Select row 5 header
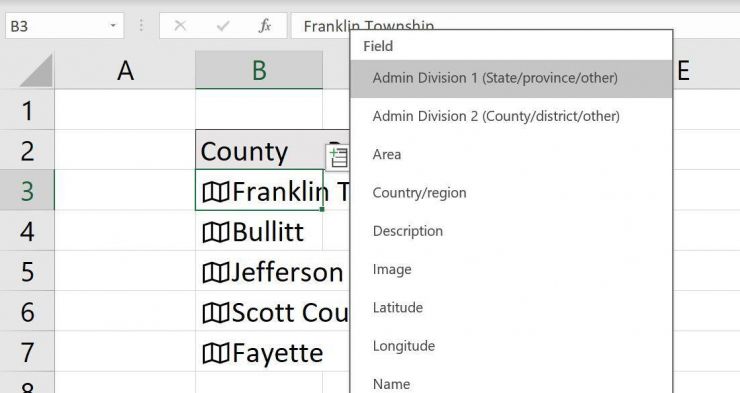The height and width of the screenshot is (393, 740). (x=27, y=272)
